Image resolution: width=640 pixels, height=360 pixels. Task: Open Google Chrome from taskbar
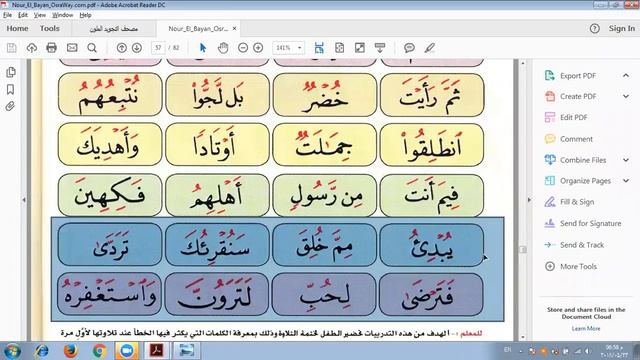(x=99, y=351)
